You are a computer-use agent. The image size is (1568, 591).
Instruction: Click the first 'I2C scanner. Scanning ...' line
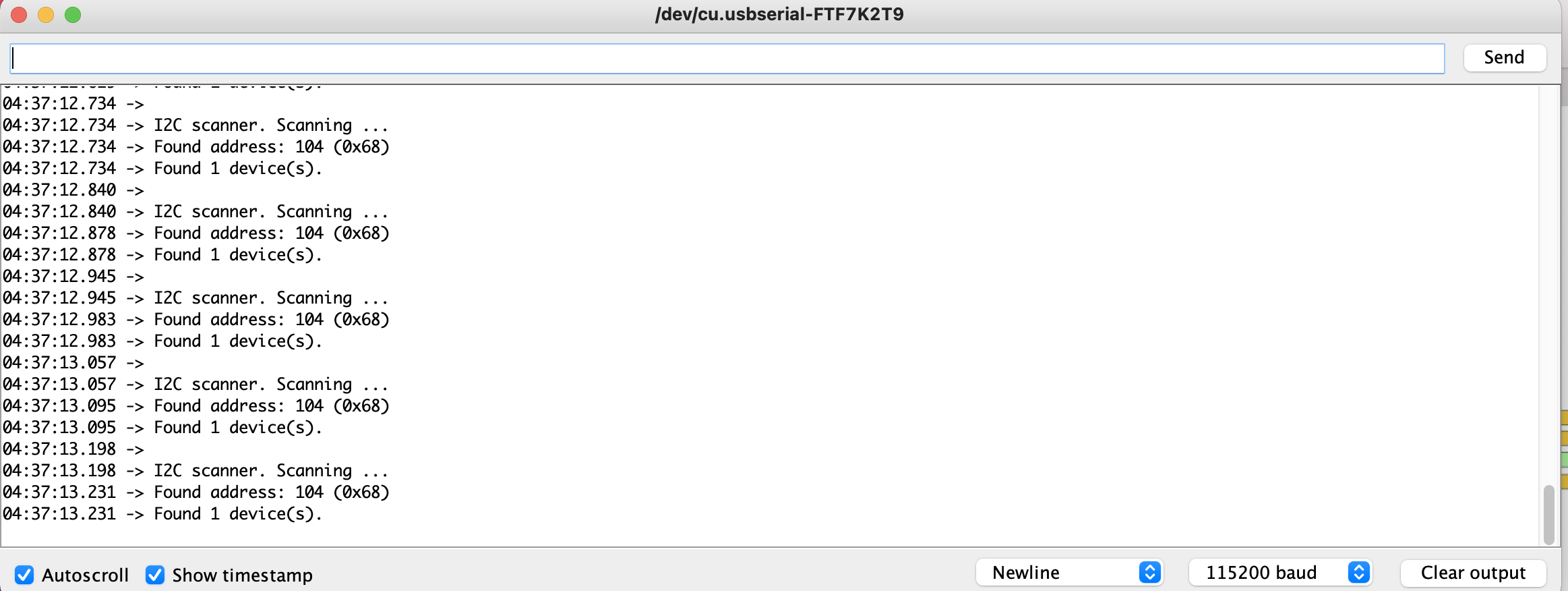point(195,125)
